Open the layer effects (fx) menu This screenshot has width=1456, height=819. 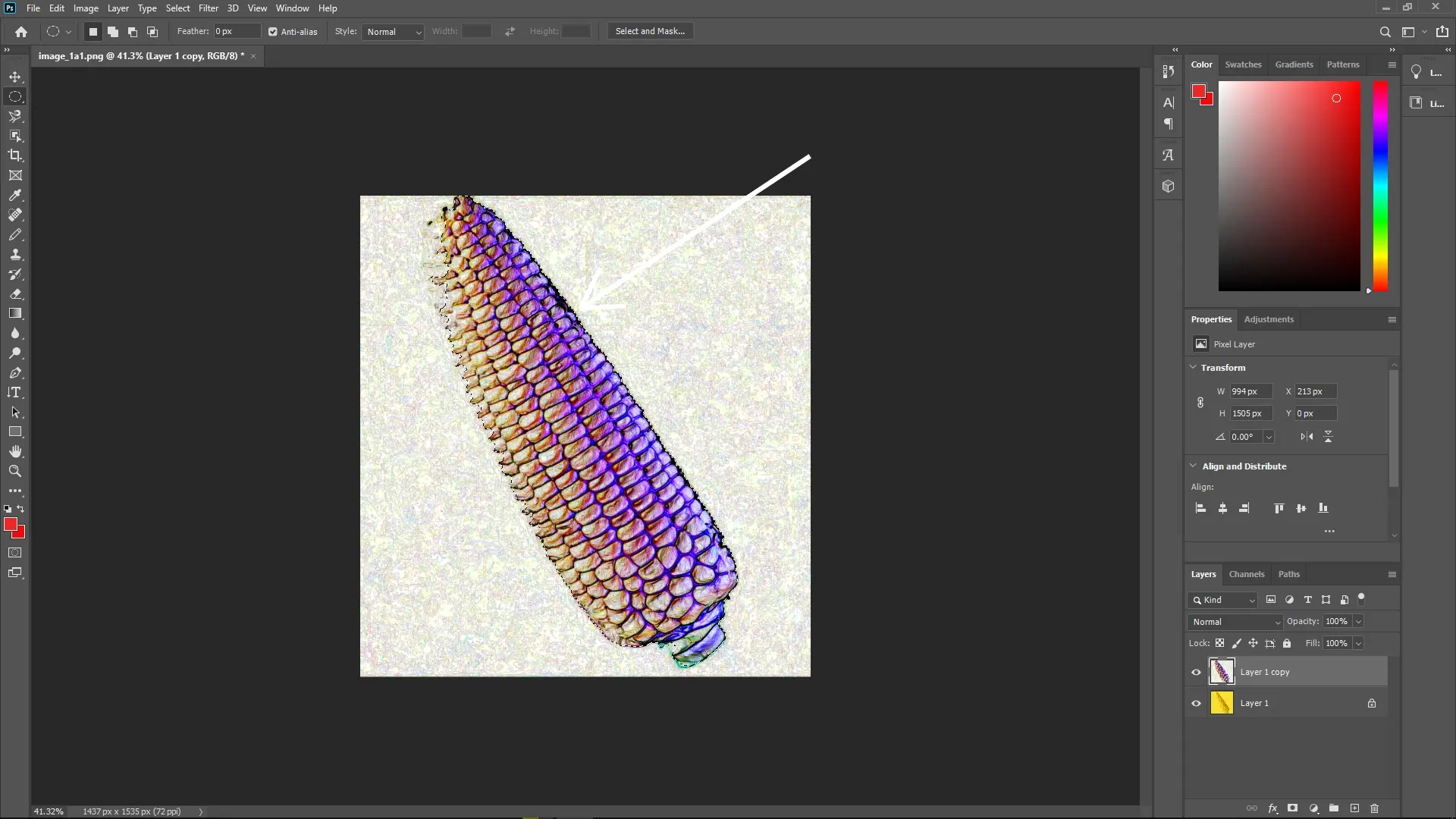click(1274, 809)
